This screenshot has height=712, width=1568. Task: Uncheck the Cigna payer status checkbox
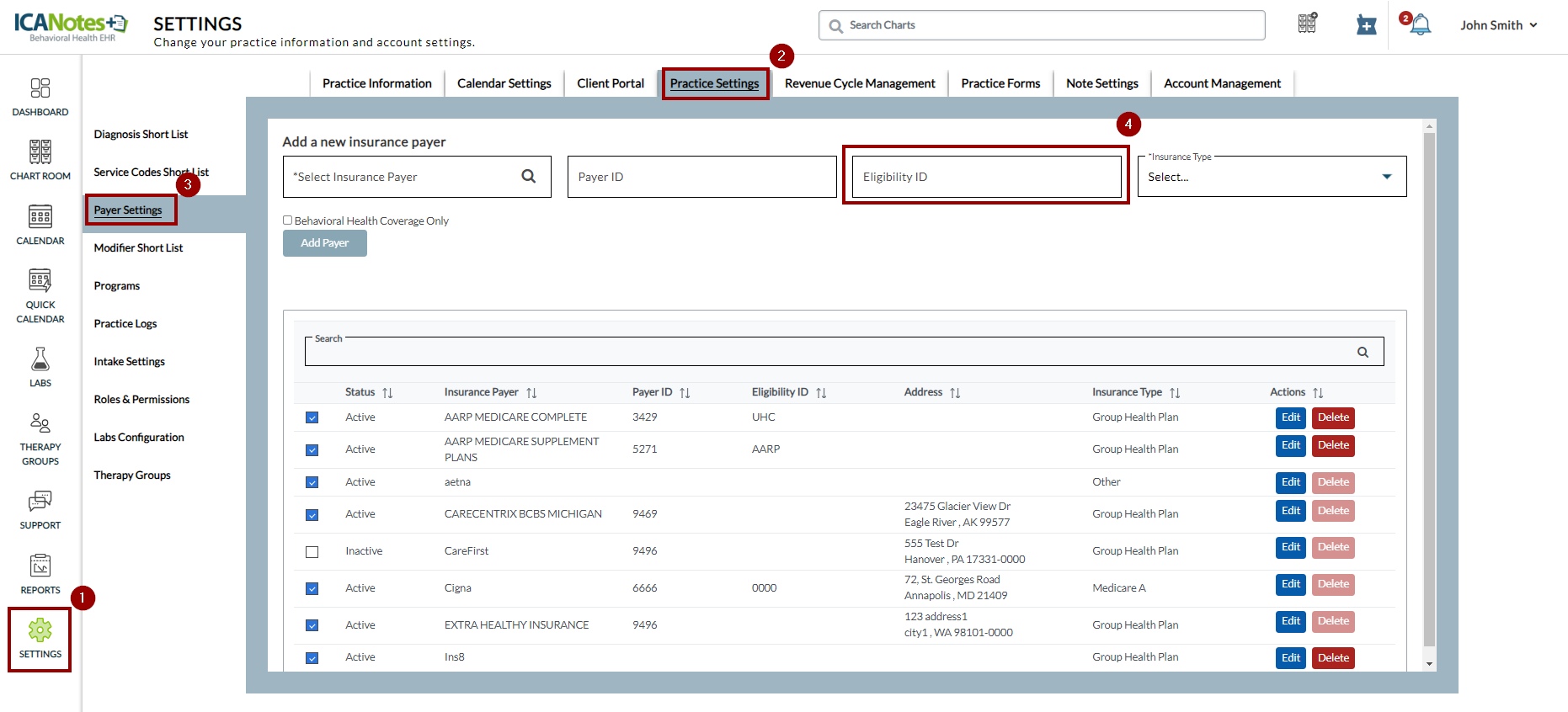[x=312, y=589]
